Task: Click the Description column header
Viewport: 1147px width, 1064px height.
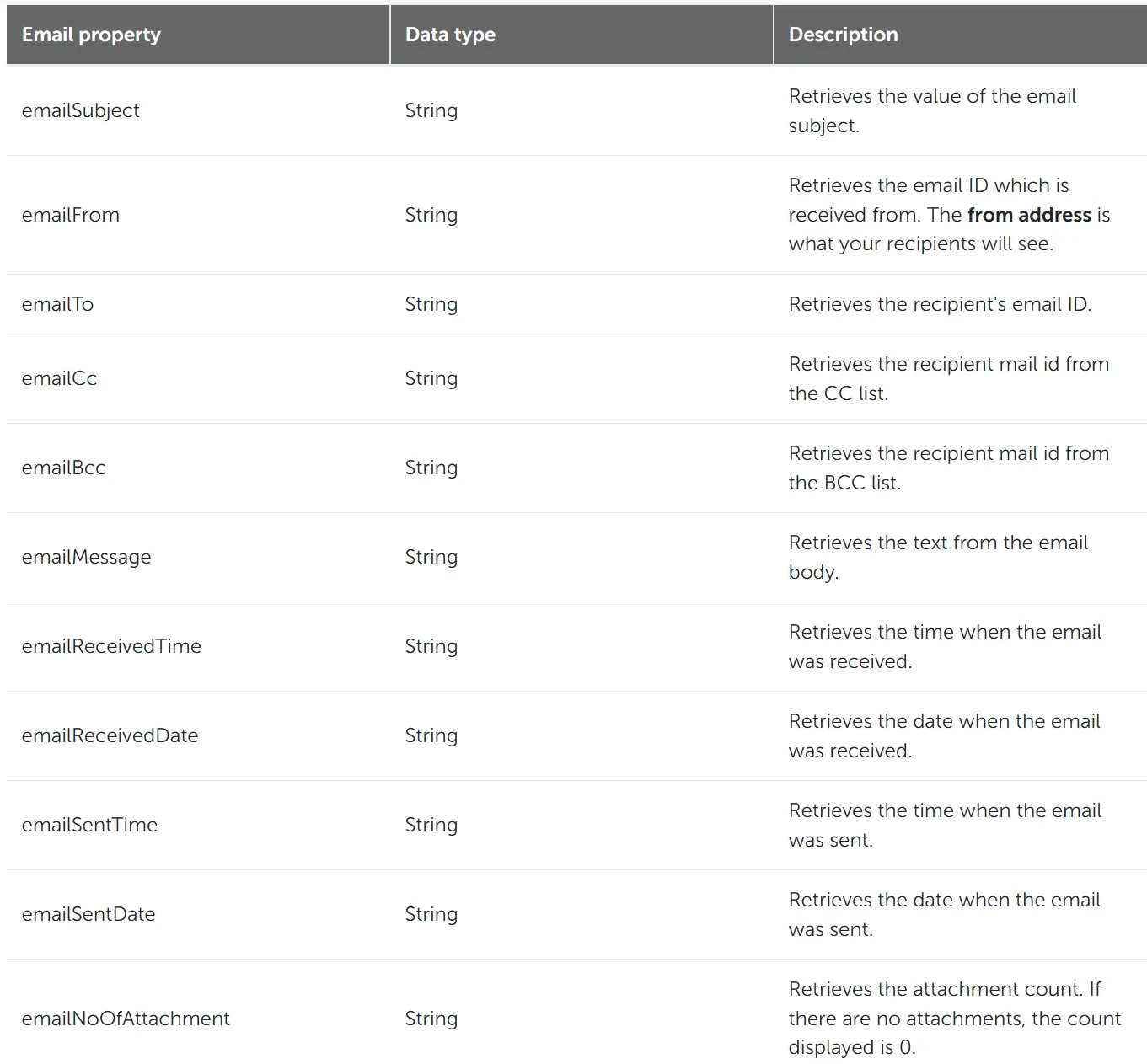Action: click(x=843, y=35)
